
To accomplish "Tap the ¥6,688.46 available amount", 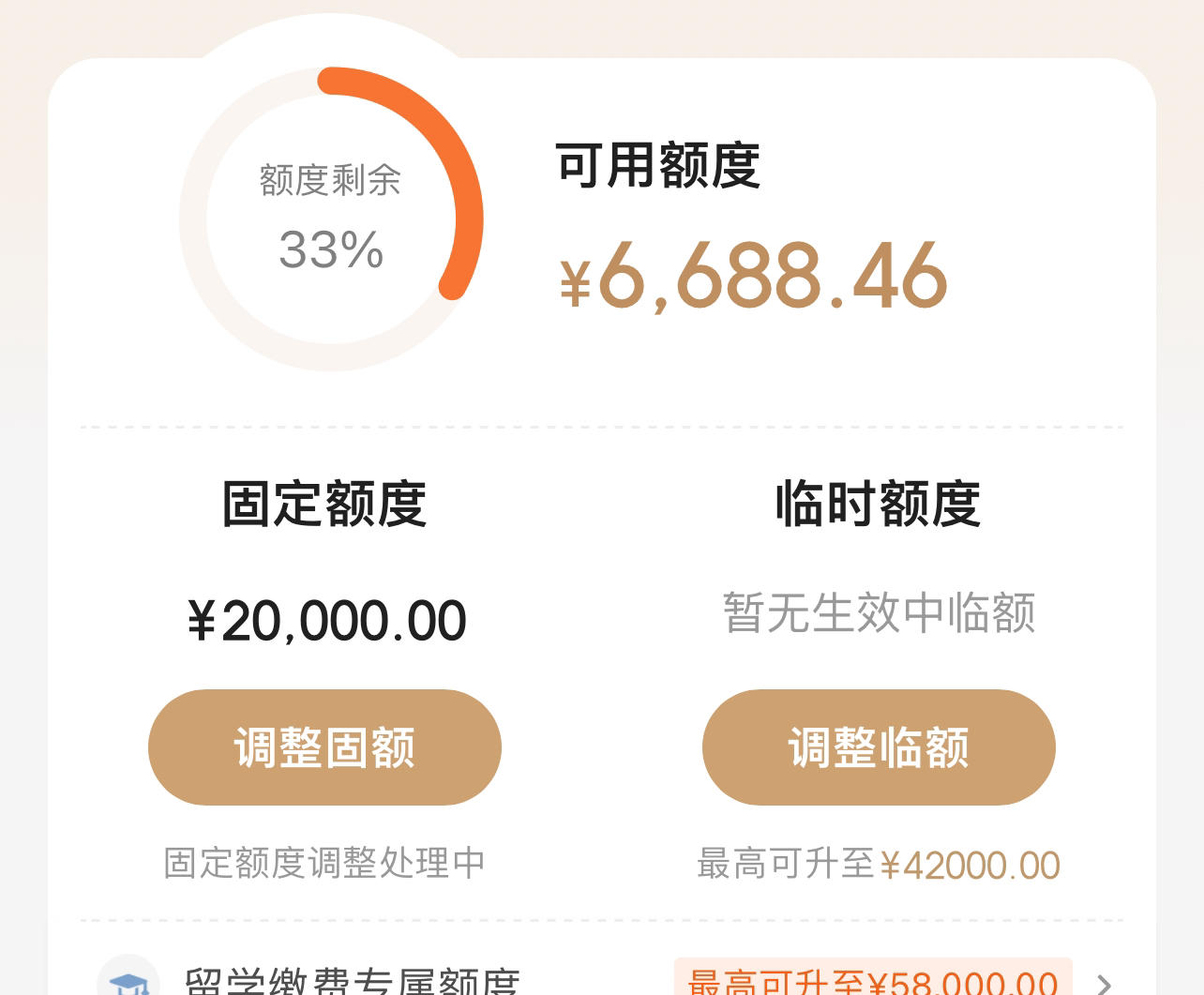I will pos(754,276).
